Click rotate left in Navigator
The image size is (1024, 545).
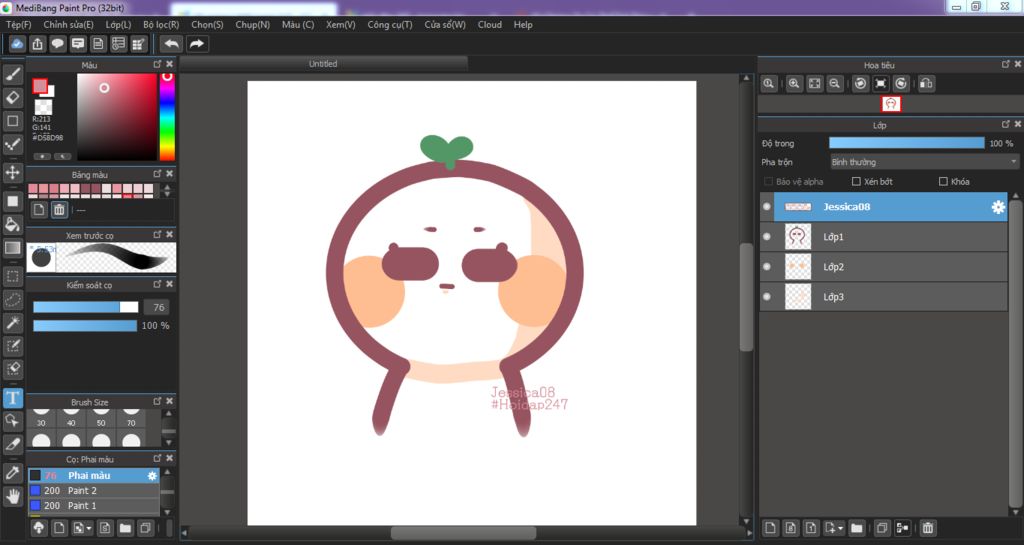[x=861, y=84]
